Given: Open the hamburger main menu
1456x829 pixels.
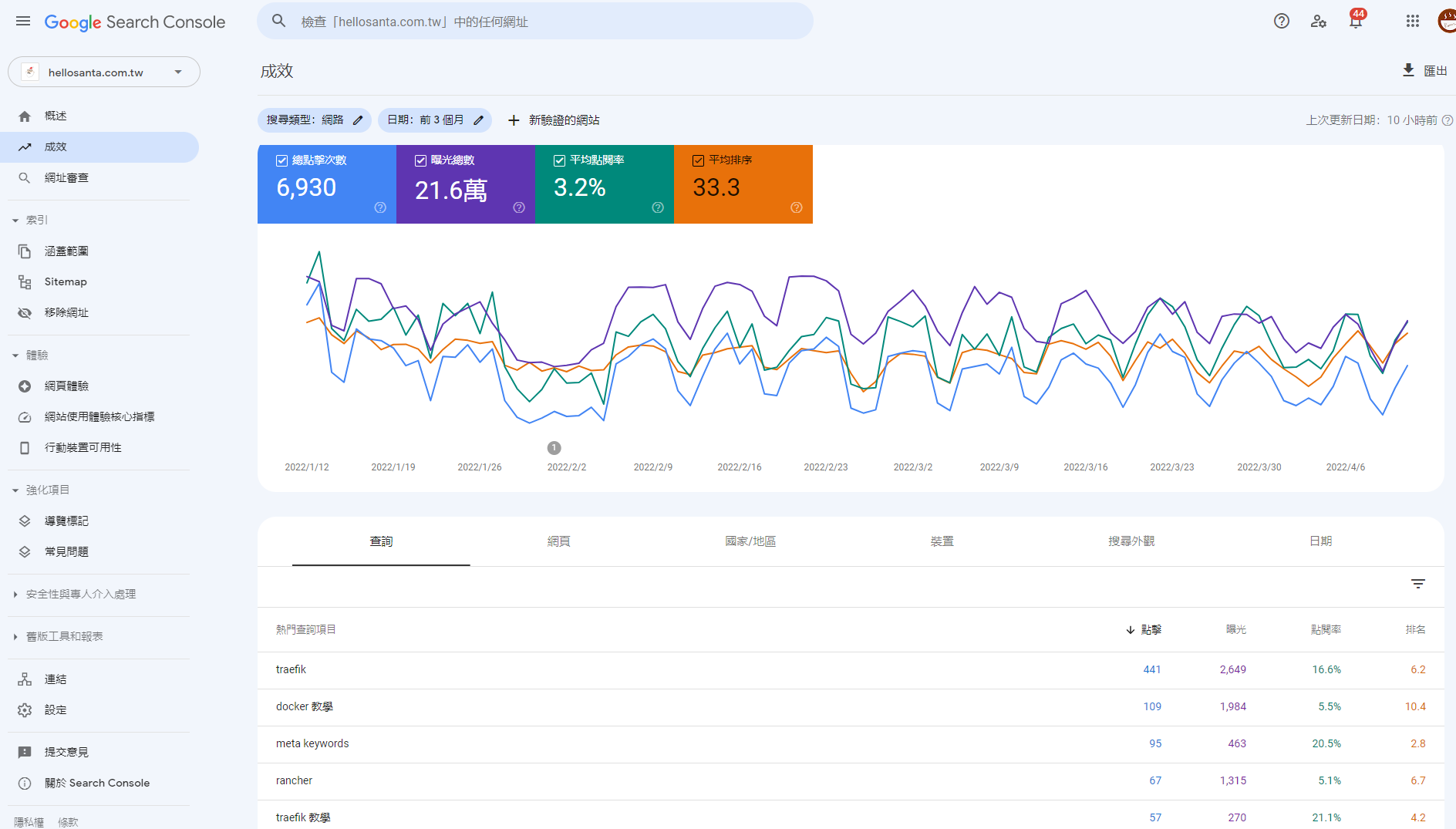Looking at the screenshot, I should tap(23, 22).
